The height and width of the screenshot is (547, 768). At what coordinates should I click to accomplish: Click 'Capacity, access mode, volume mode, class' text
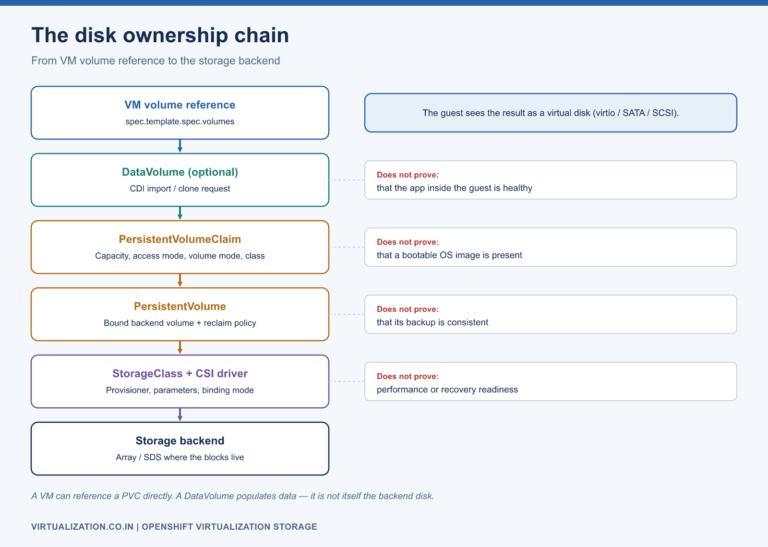(x=180, y=256)
